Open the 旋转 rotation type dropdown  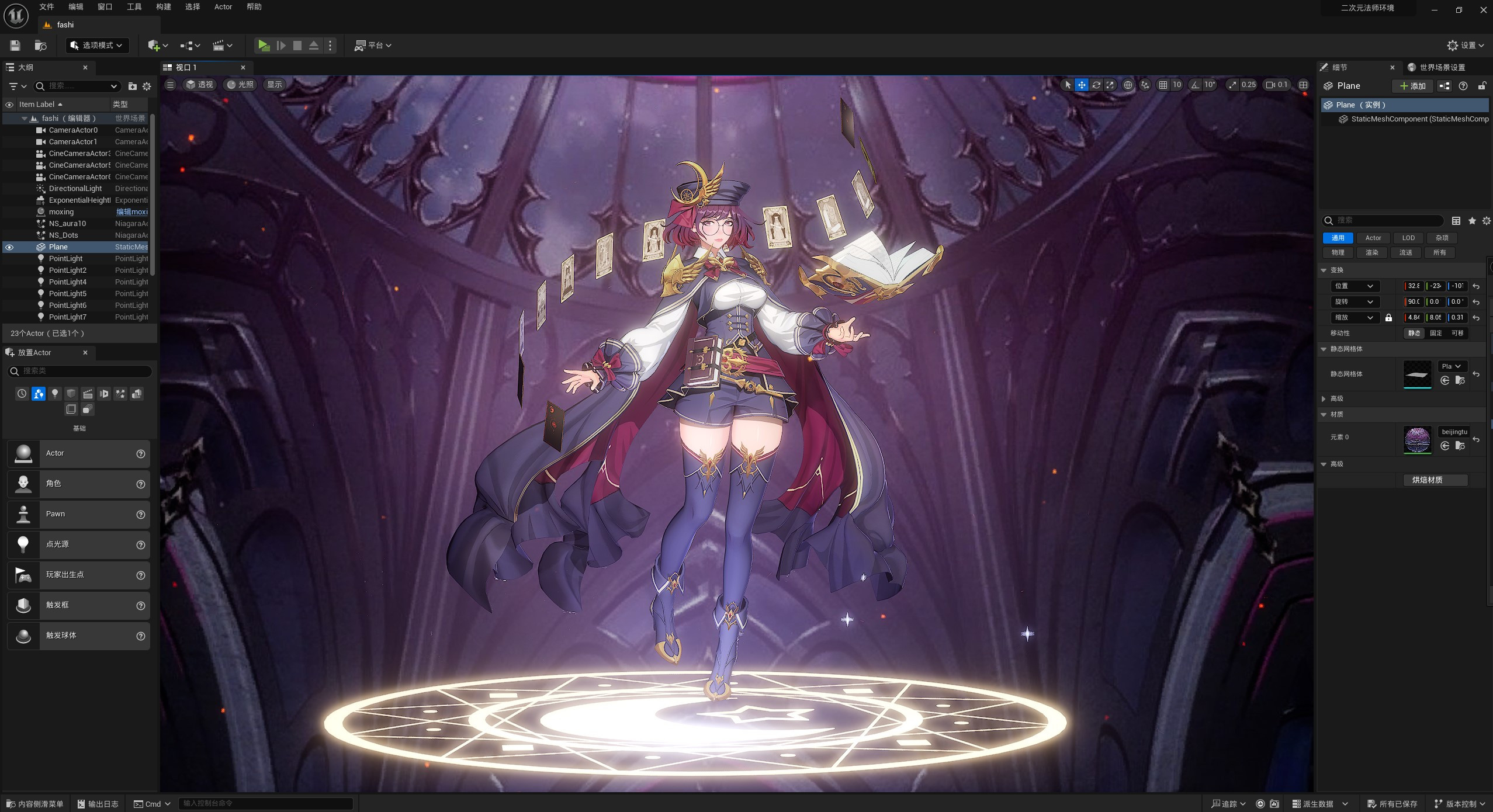1355,302
